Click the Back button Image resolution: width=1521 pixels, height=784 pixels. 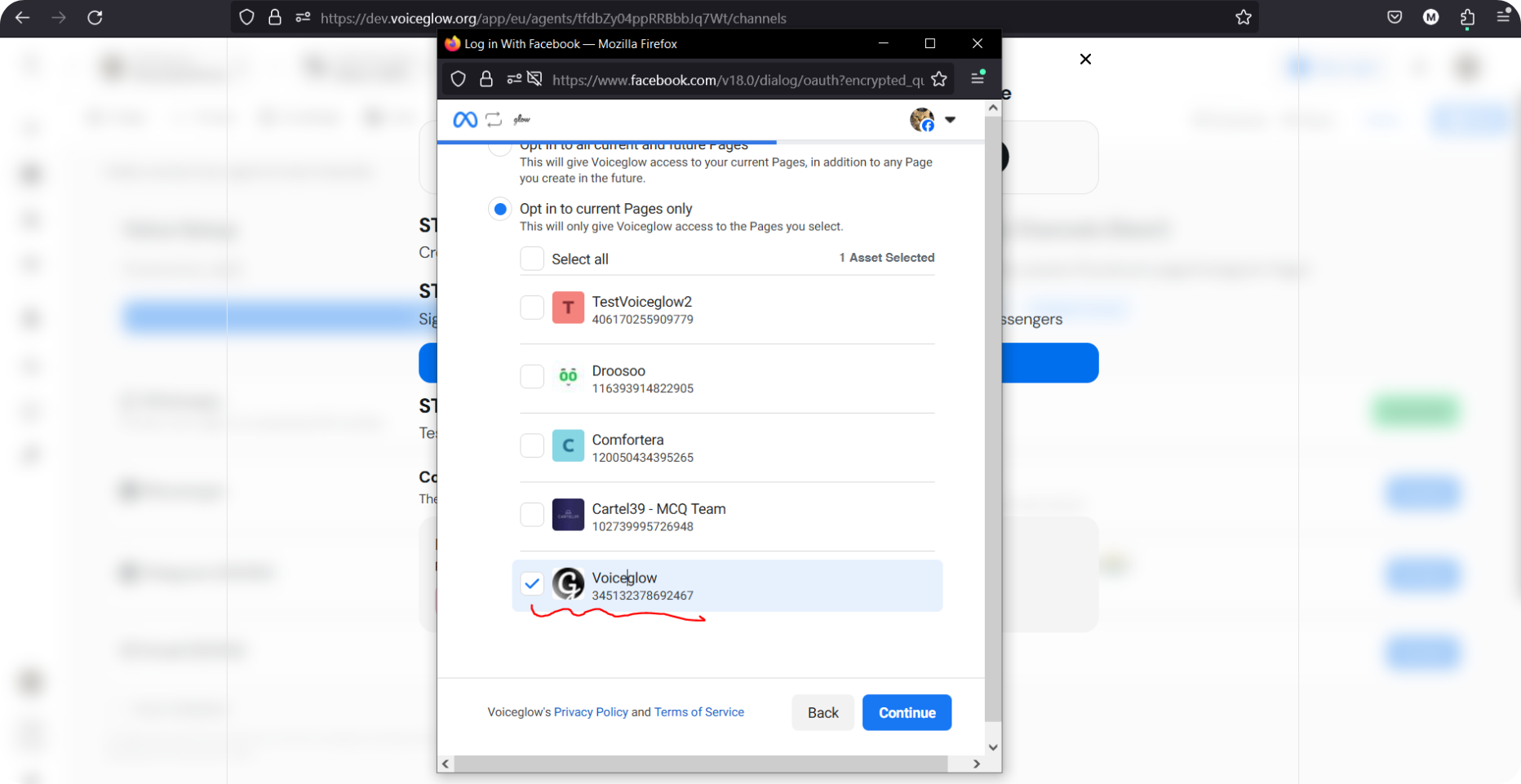pyautogui.click(x=823, y=712)
